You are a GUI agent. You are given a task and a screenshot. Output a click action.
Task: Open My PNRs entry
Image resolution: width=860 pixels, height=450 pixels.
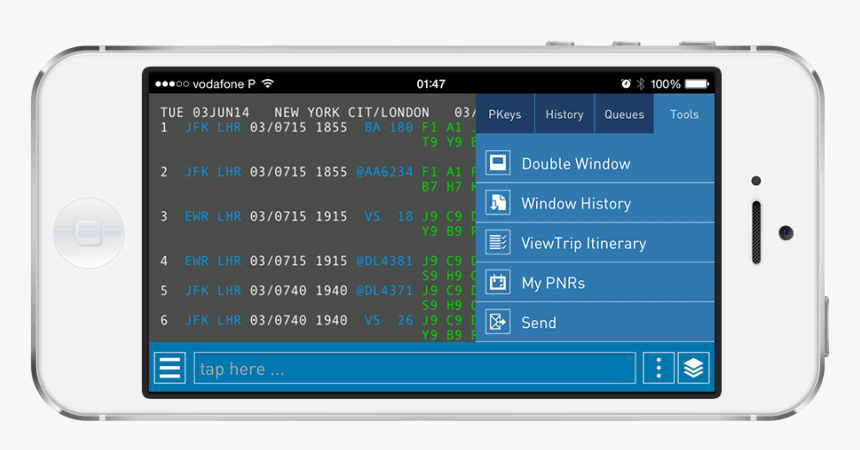click(595, 282)
